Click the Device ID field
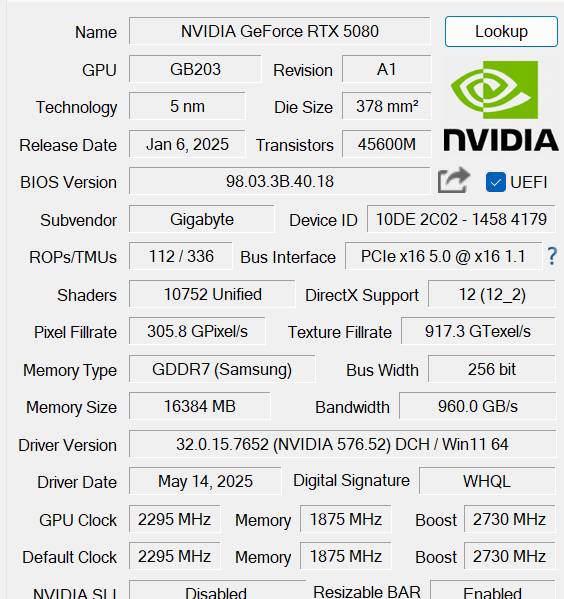Viewport: 564px width, 599px height. pyautogui.click(x=461, y=219)
